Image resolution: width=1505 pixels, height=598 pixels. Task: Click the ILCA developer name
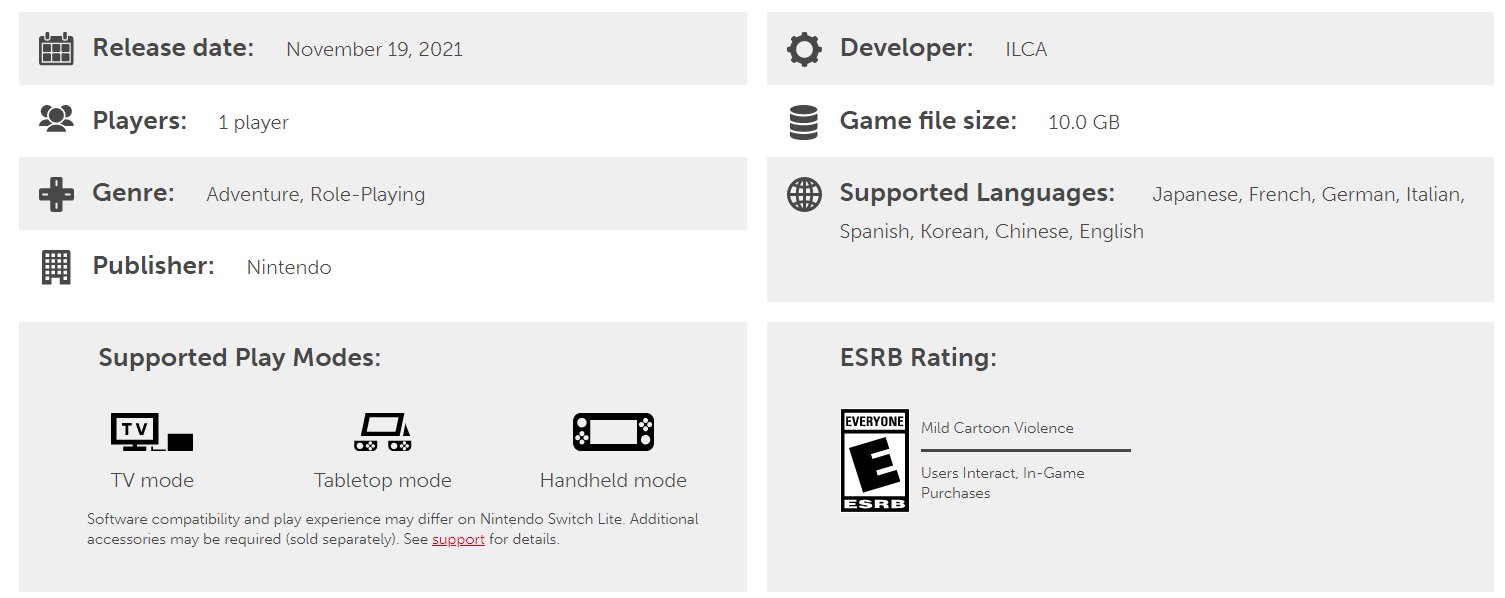tap(1026, 49)
